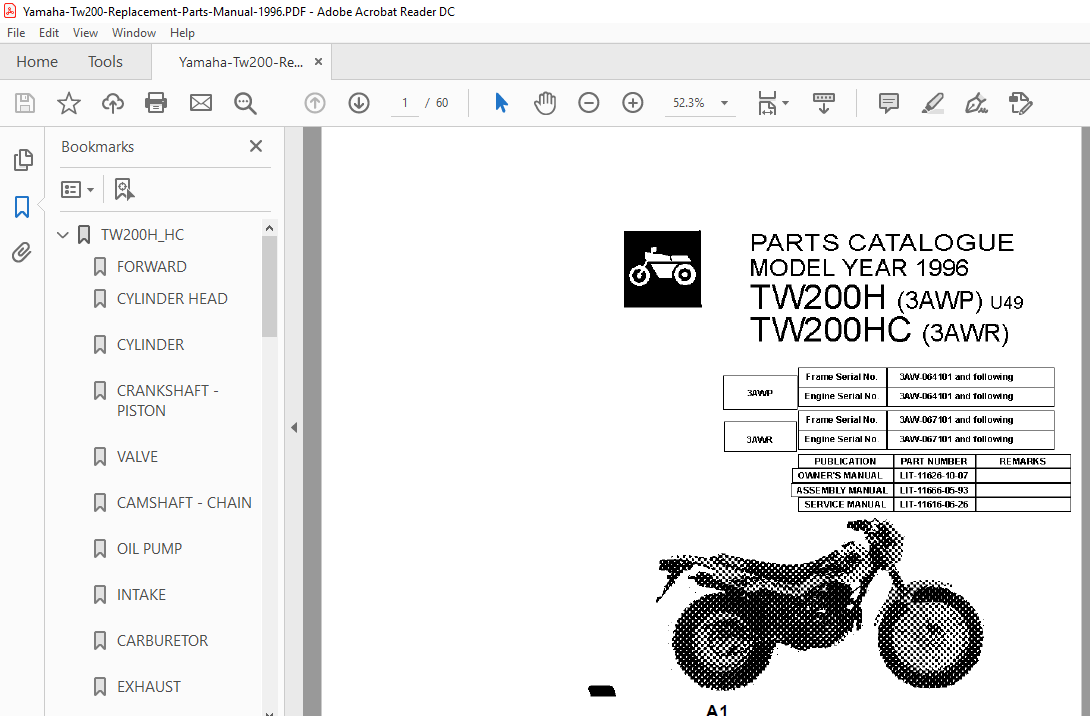The width and height of the screenshot is (1090, 716).
Task: Click the fit page width icon
Action: click(x=767, y=103)
